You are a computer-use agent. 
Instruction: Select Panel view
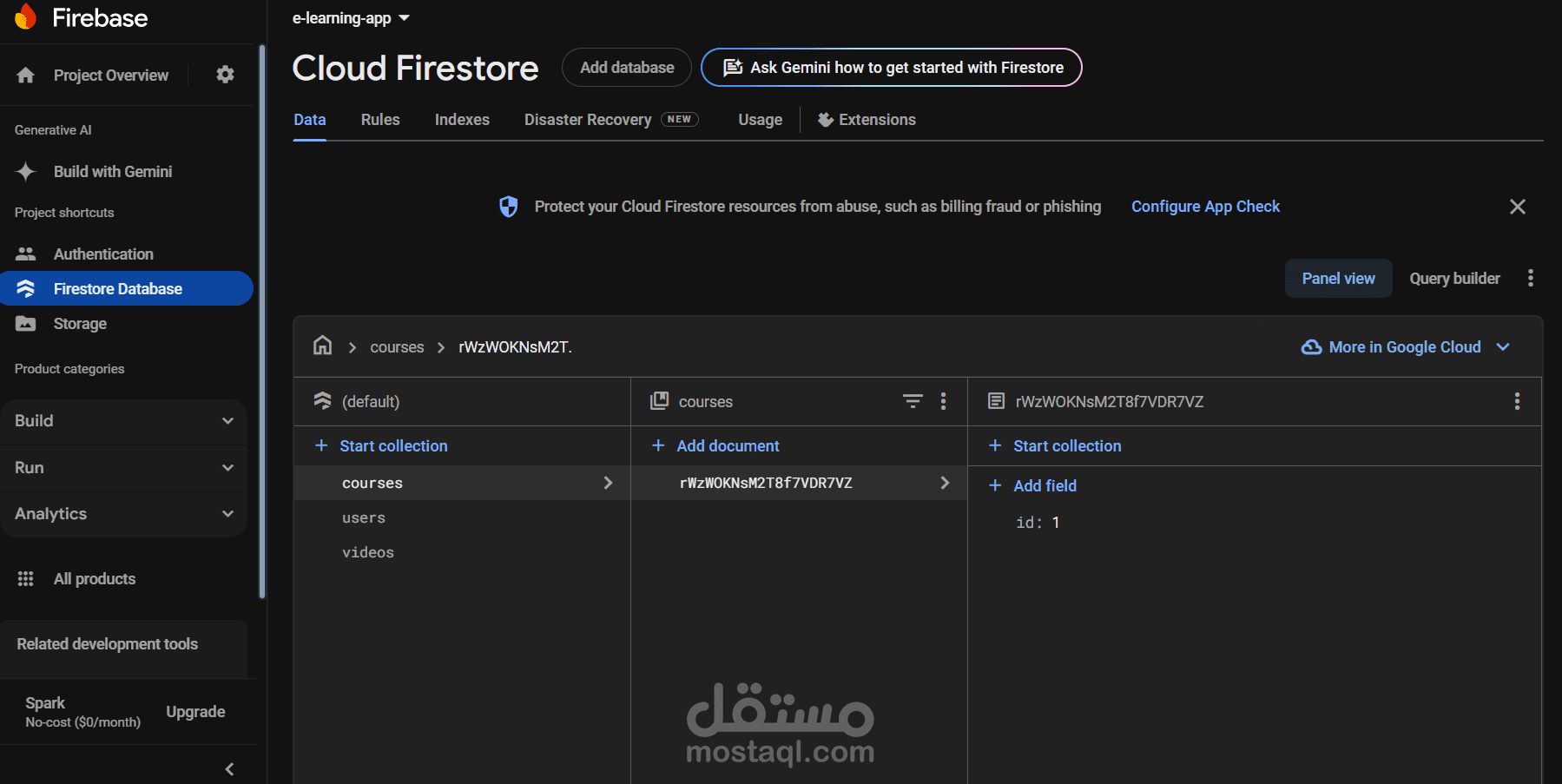pos(1339,279)
